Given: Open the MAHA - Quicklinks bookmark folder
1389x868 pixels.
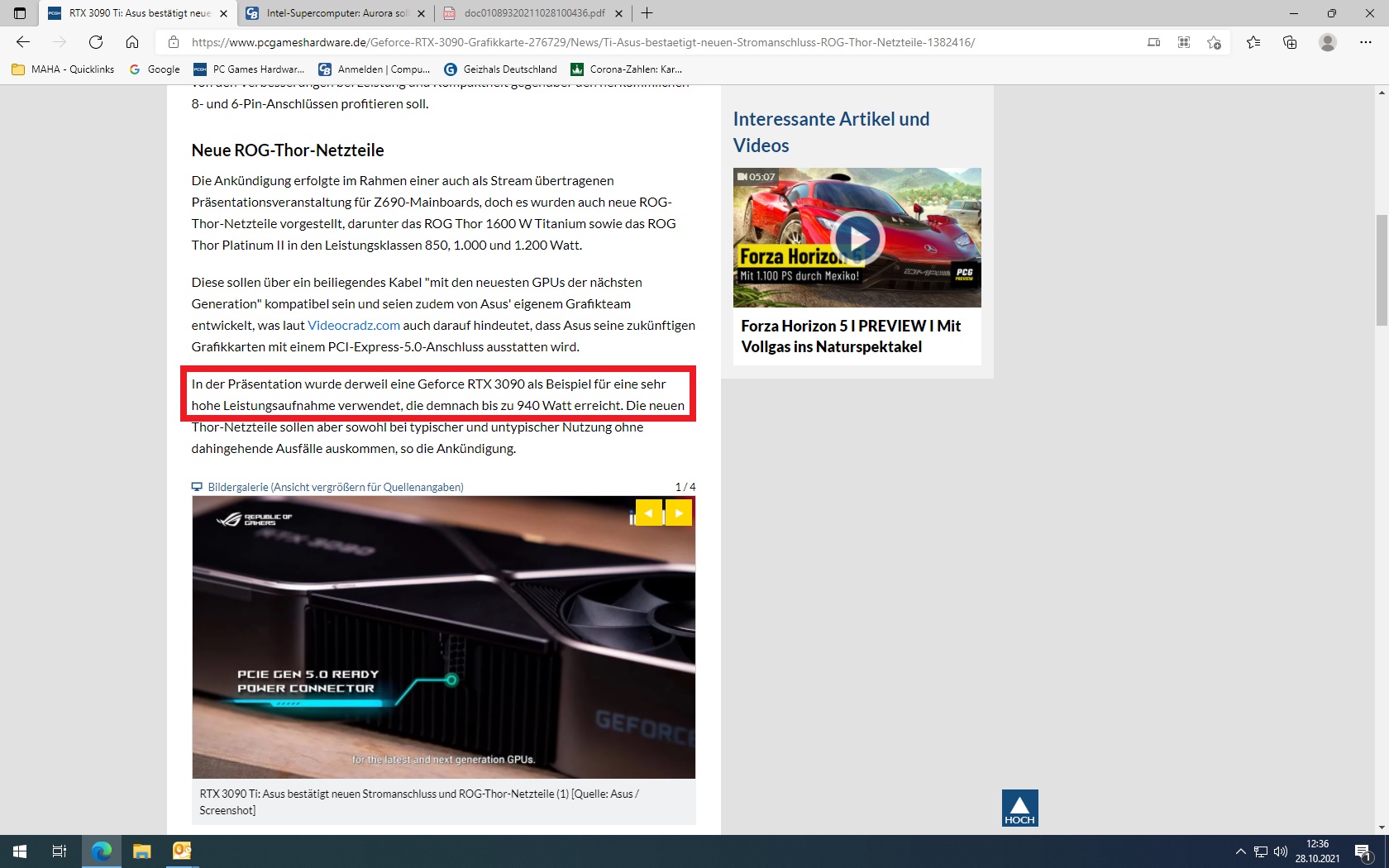Looking at the screenshot, I should [64, 69].
